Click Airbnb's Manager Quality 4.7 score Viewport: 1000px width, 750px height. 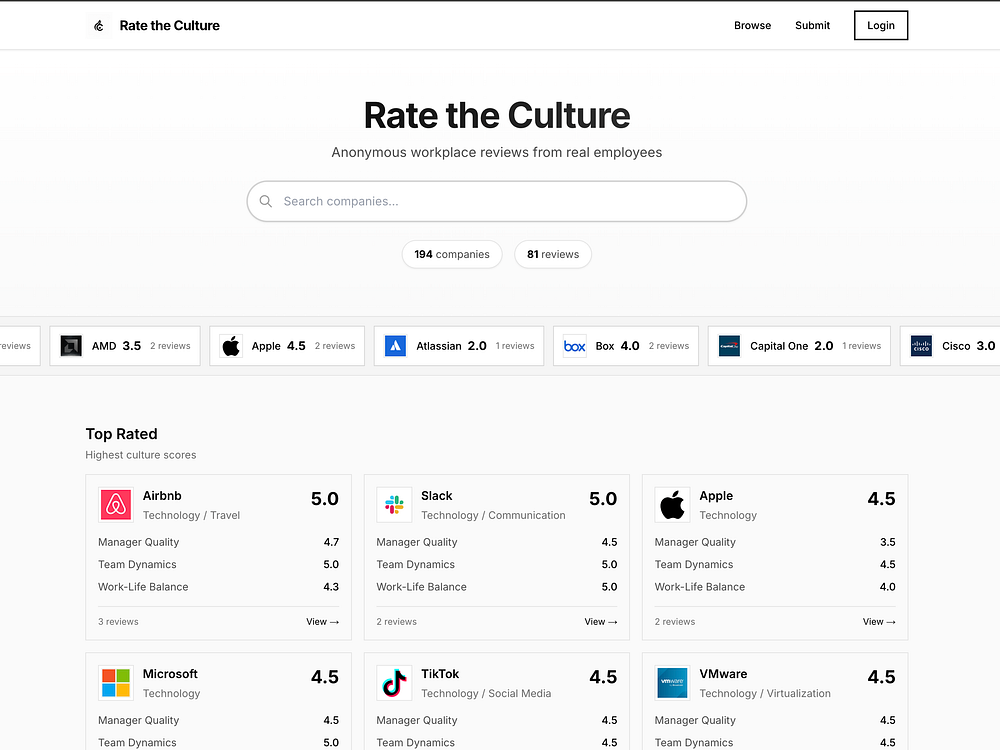331,542
